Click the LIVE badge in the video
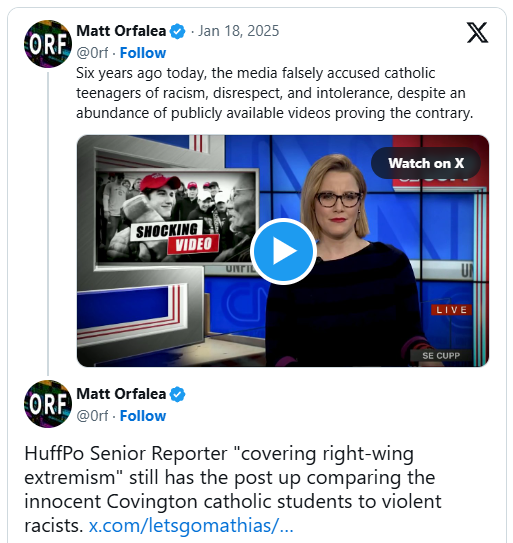 pos(451,310)
